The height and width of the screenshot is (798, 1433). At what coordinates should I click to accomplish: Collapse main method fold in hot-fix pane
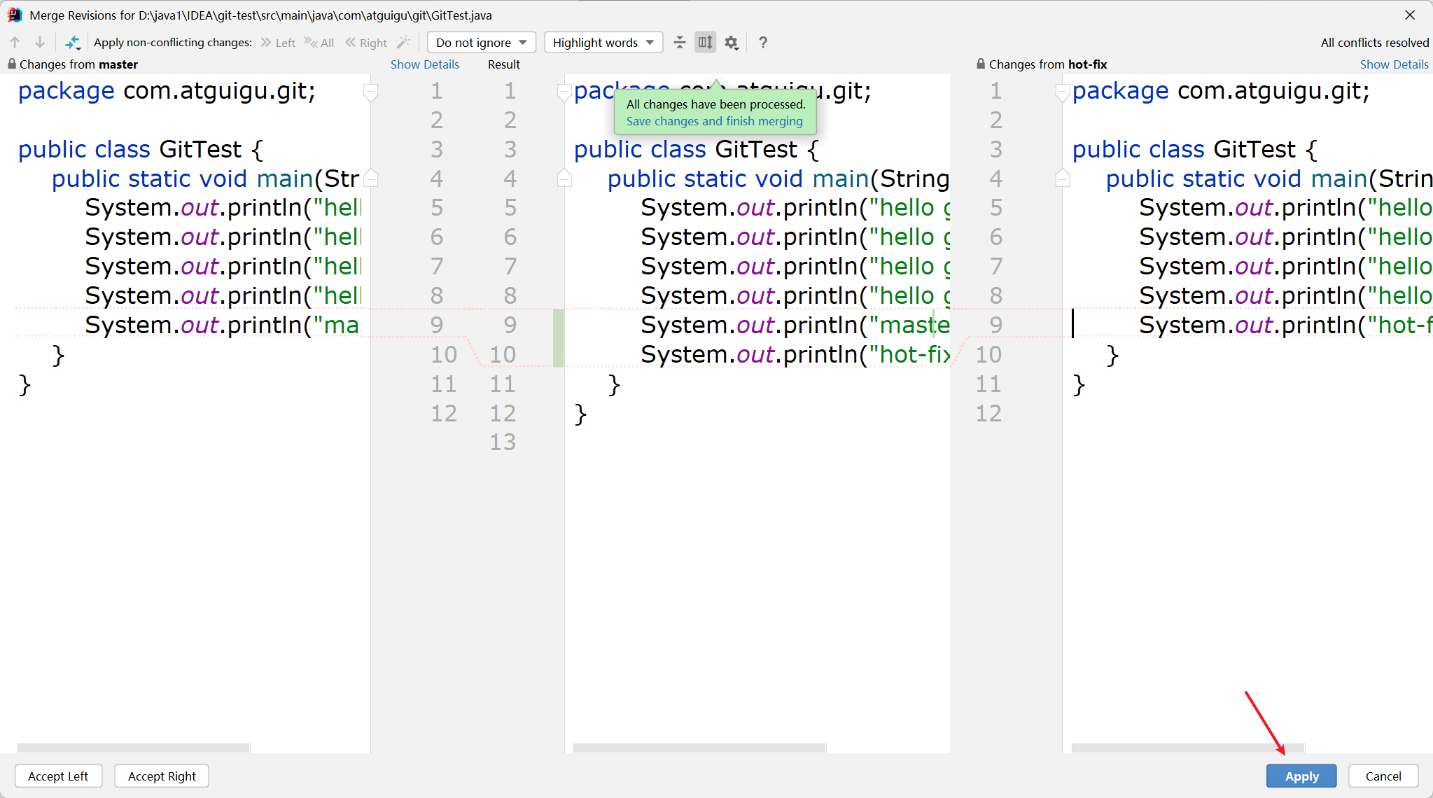click(x=1062, y=178)
